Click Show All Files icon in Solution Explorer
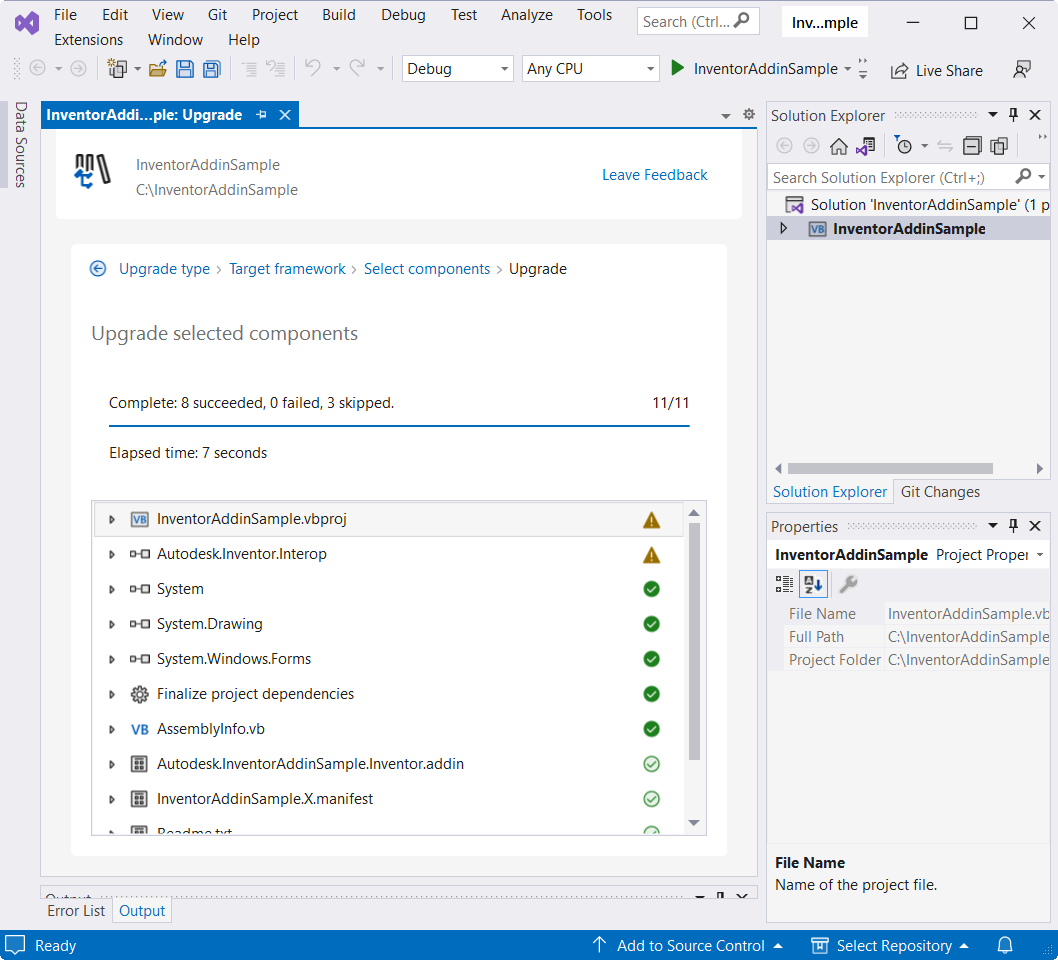 pyautogui.click(x=999, y=146)
